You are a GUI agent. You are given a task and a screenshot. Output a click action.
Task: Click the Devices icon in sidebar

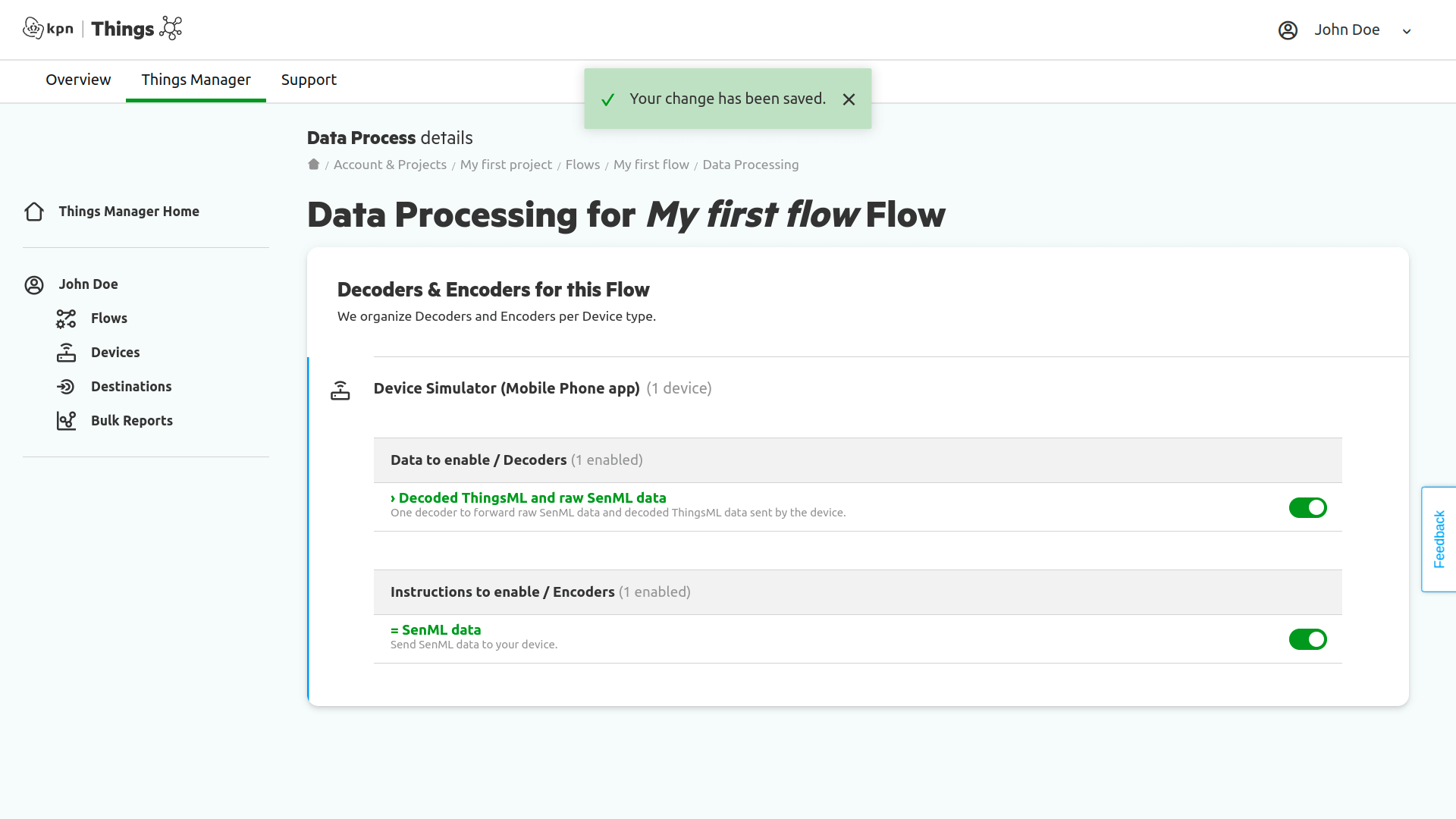(x=66, y=353)
